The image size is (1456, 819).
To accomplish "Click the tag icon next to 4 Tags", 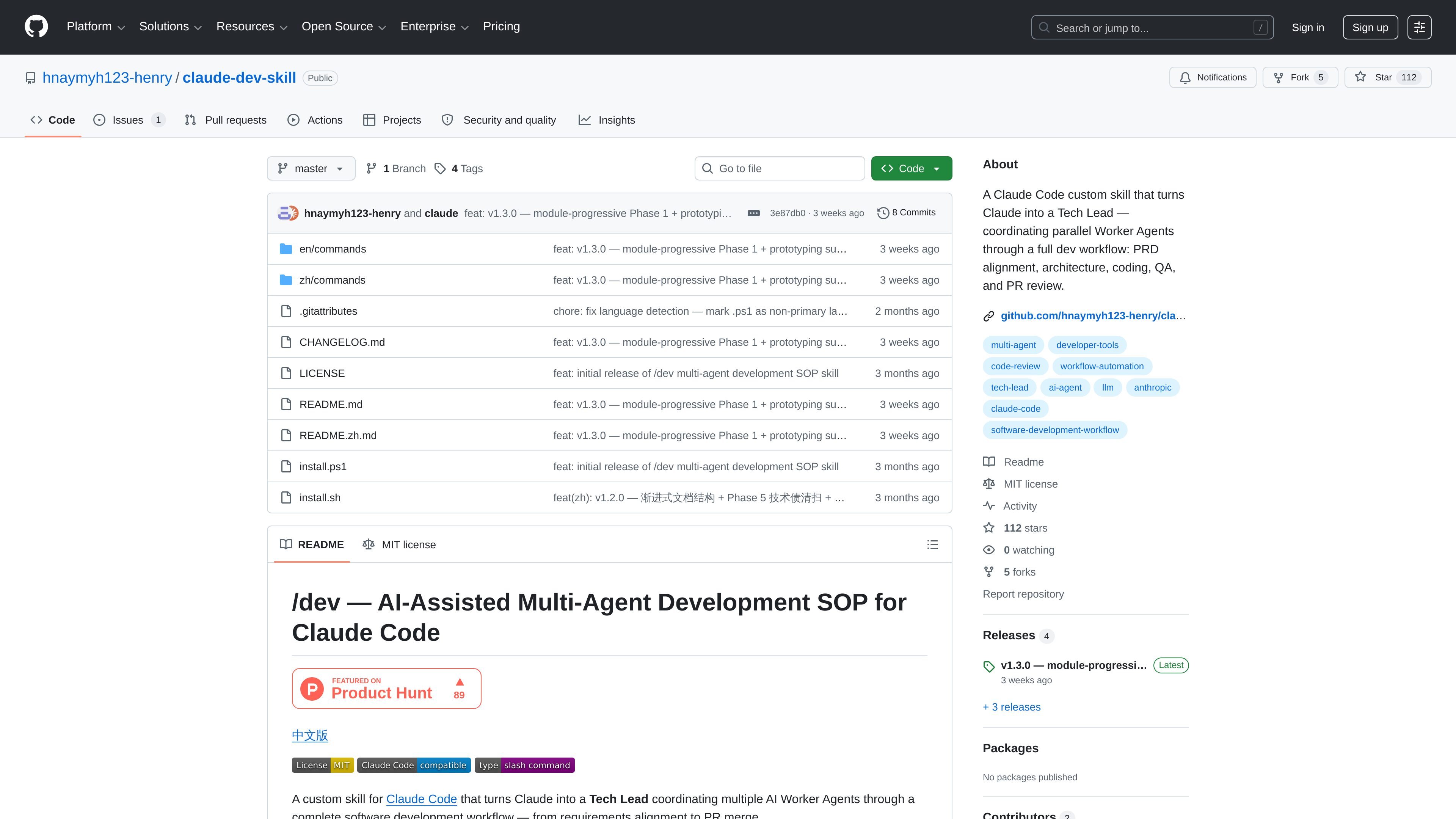I will click(440, 168).
